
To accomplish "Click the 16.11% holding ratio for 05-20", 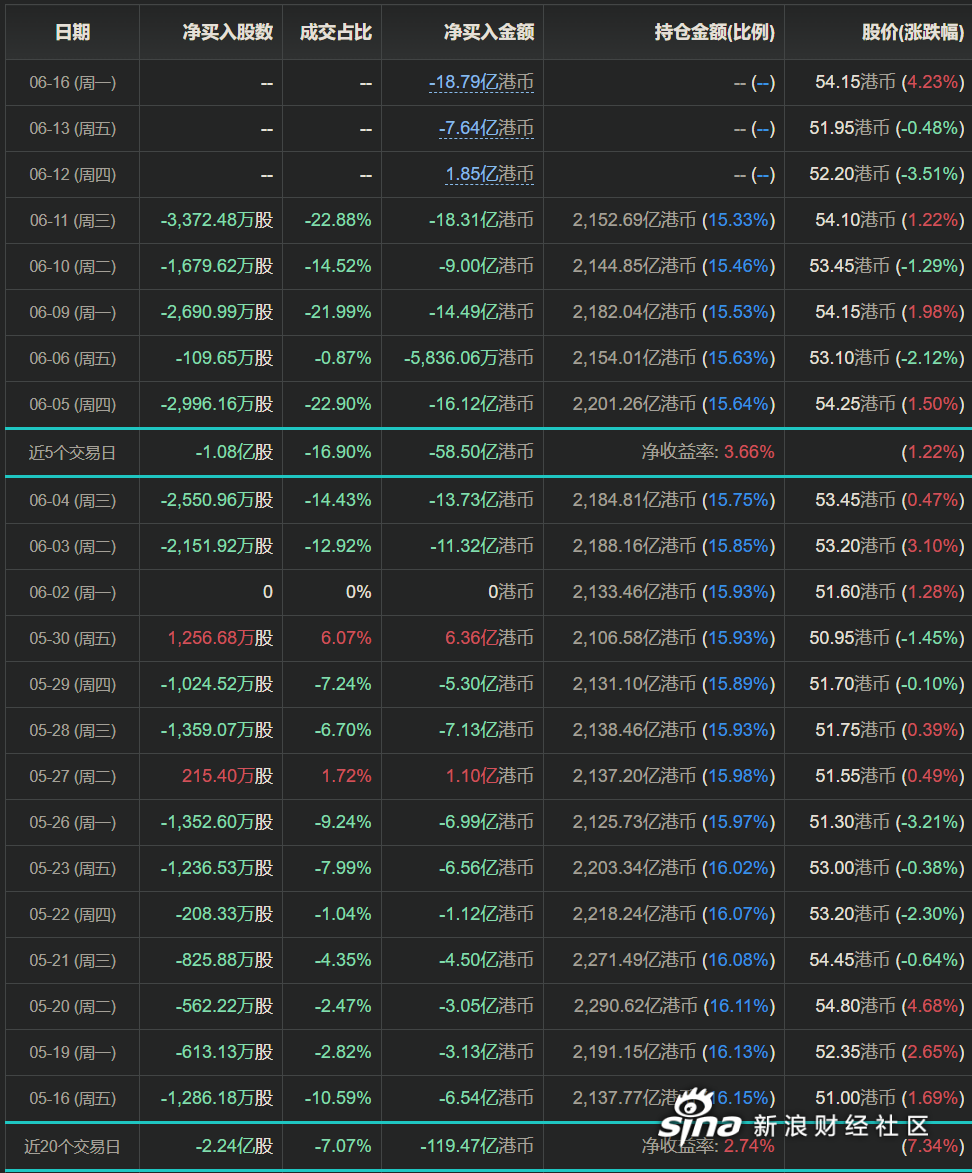I will click(739, 1006).
